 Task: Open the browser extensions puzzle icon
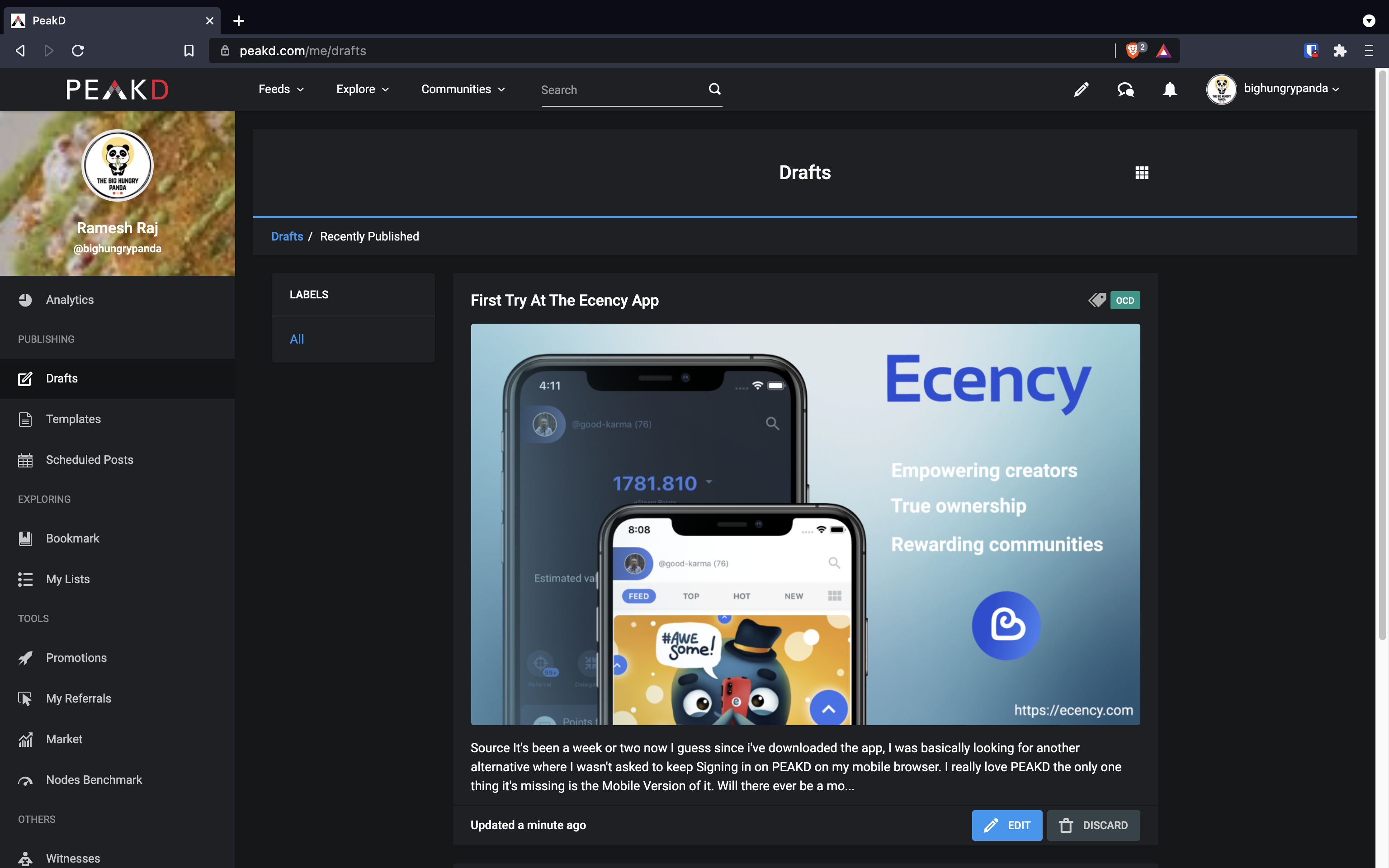(x=1340, y=51)
